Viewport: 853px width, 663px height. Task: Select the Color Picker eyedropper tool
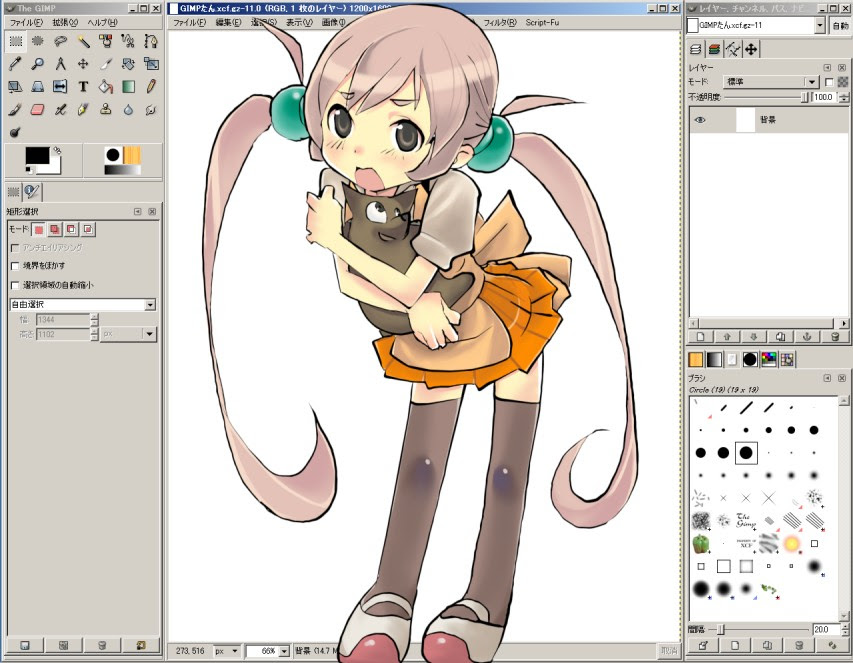click(15, 64)
